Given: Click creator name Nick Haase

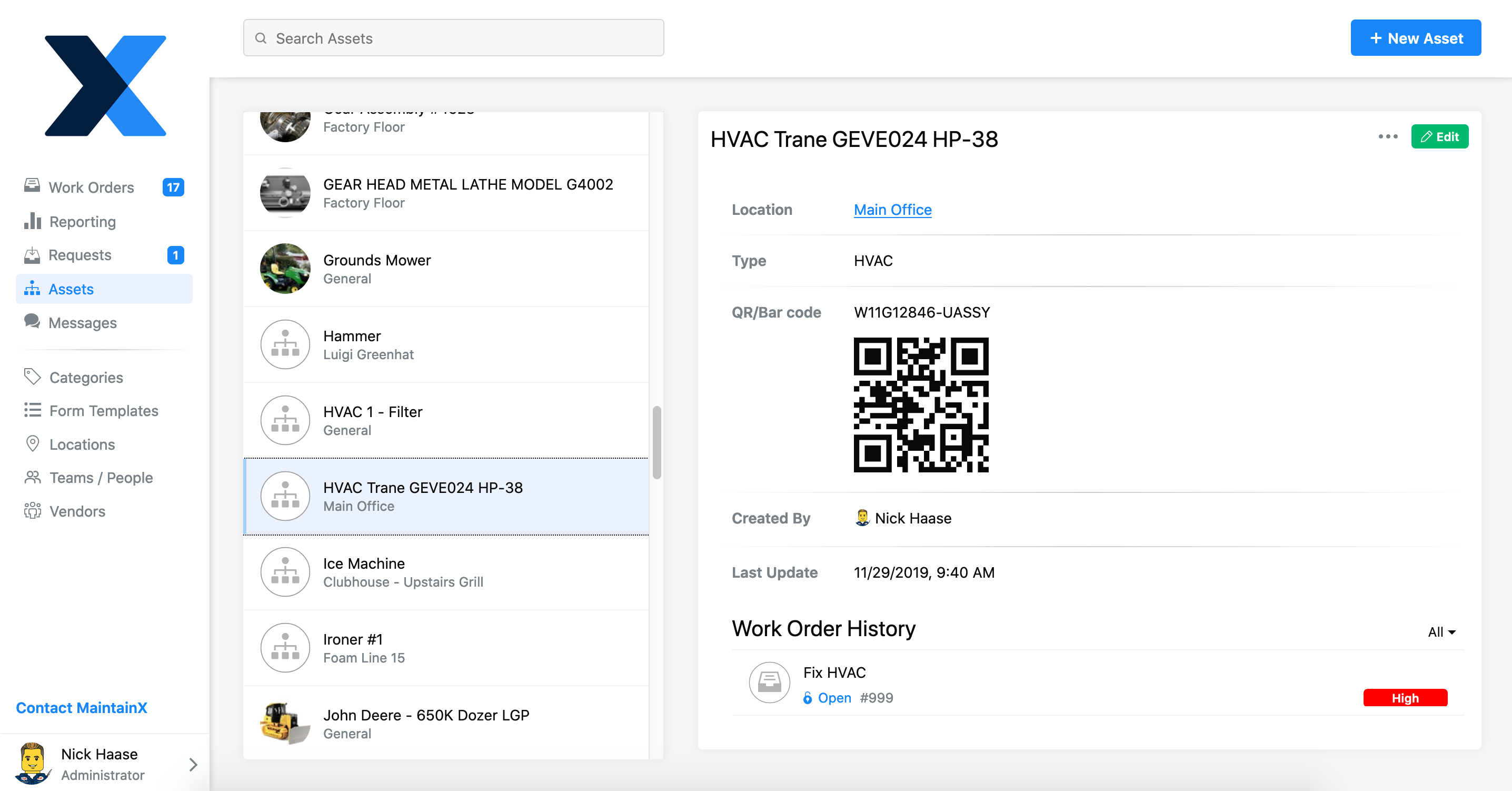Looking at the screenshot, I should click(913, 518).
